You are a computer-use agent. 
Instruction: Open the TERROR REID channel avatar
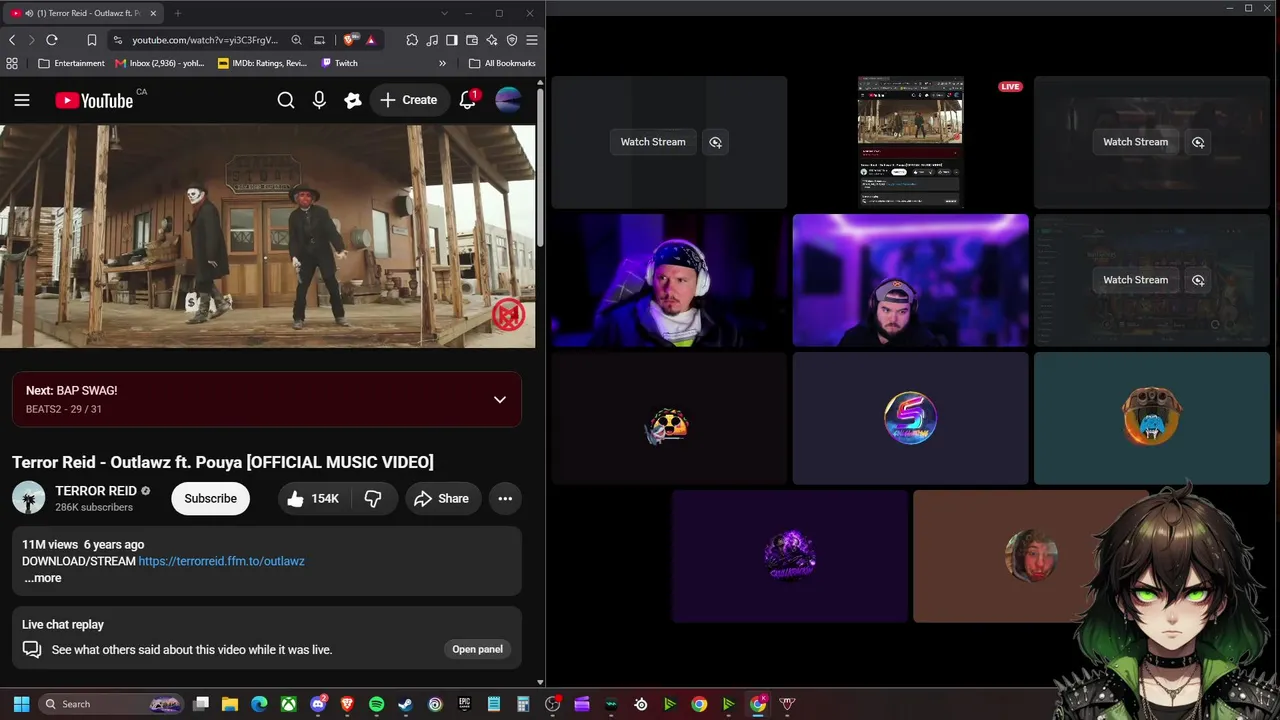click(x=28, y=498)
